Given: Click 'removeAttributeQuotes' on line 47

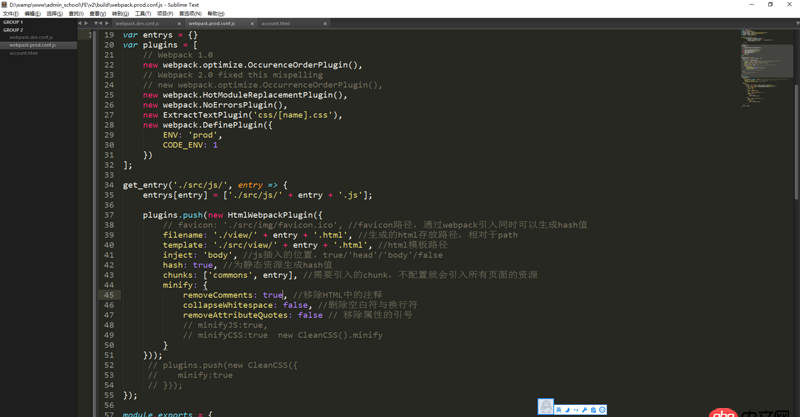Looking at the screenshot, I should point(236,315).
